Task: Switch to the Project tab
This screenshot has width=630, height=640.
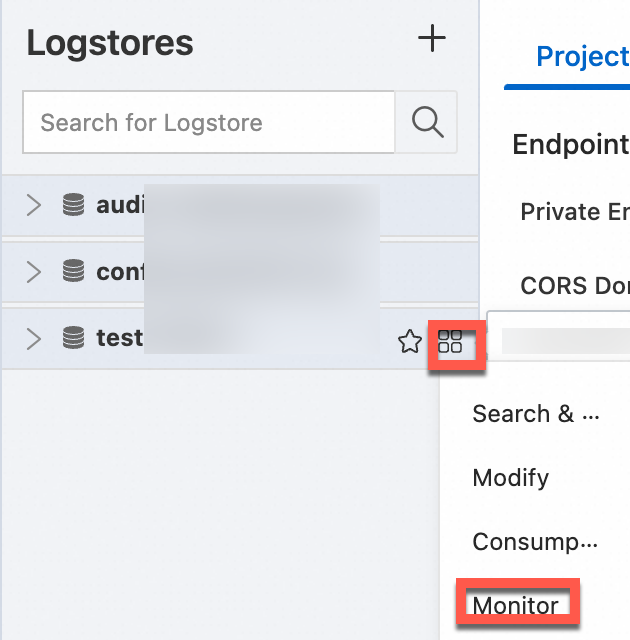Action: 580,56
